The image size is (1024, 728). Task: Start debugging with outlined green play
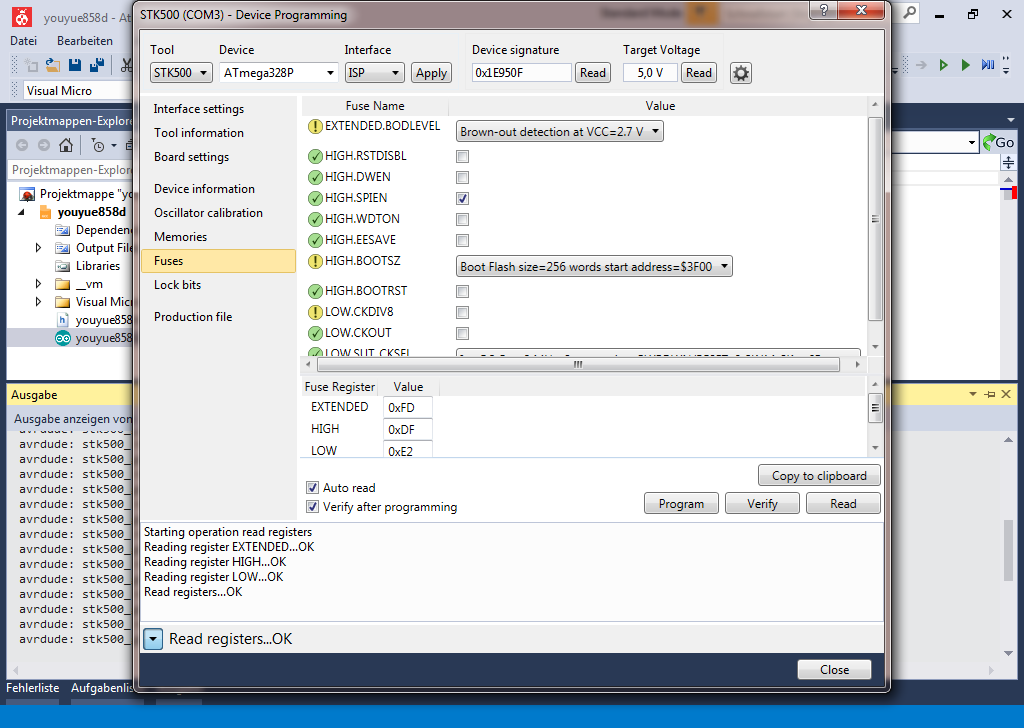click(x=944, y=65)
